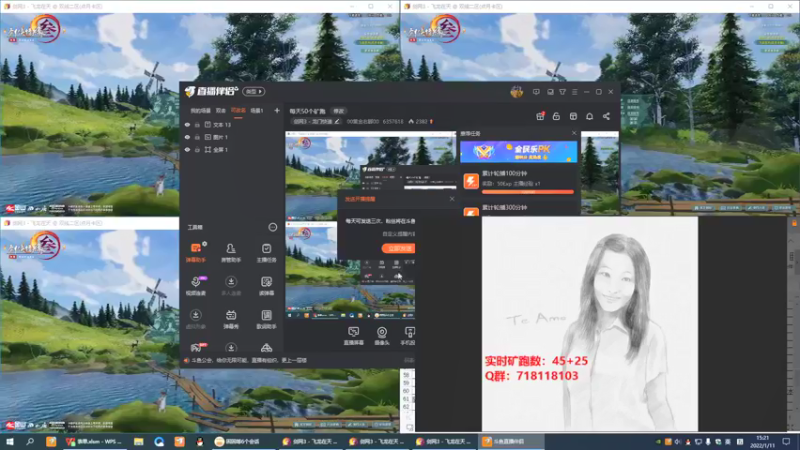Switch to 双击 scene tab
Image resolution: width=800 pixels, height=450 pixels.
point(220,110)
